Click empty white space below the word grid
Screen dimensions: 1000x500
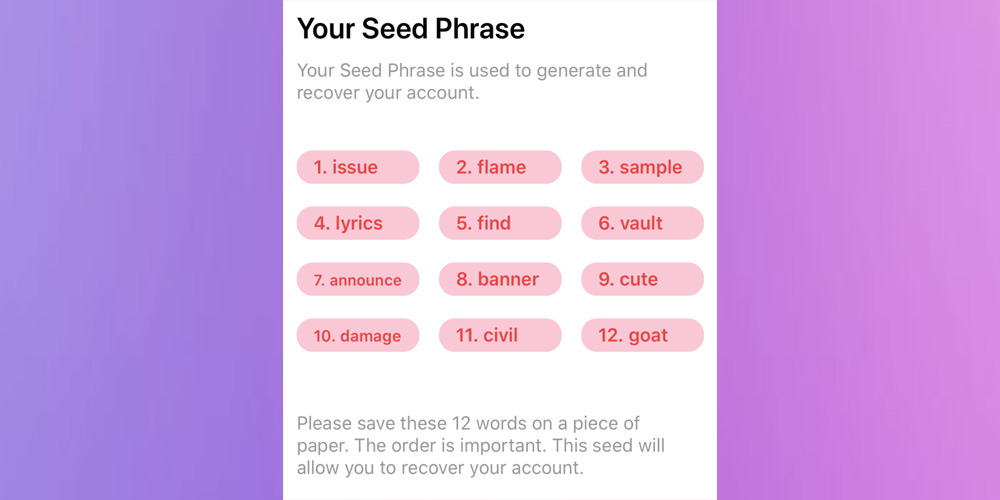[x=499, y=383]
